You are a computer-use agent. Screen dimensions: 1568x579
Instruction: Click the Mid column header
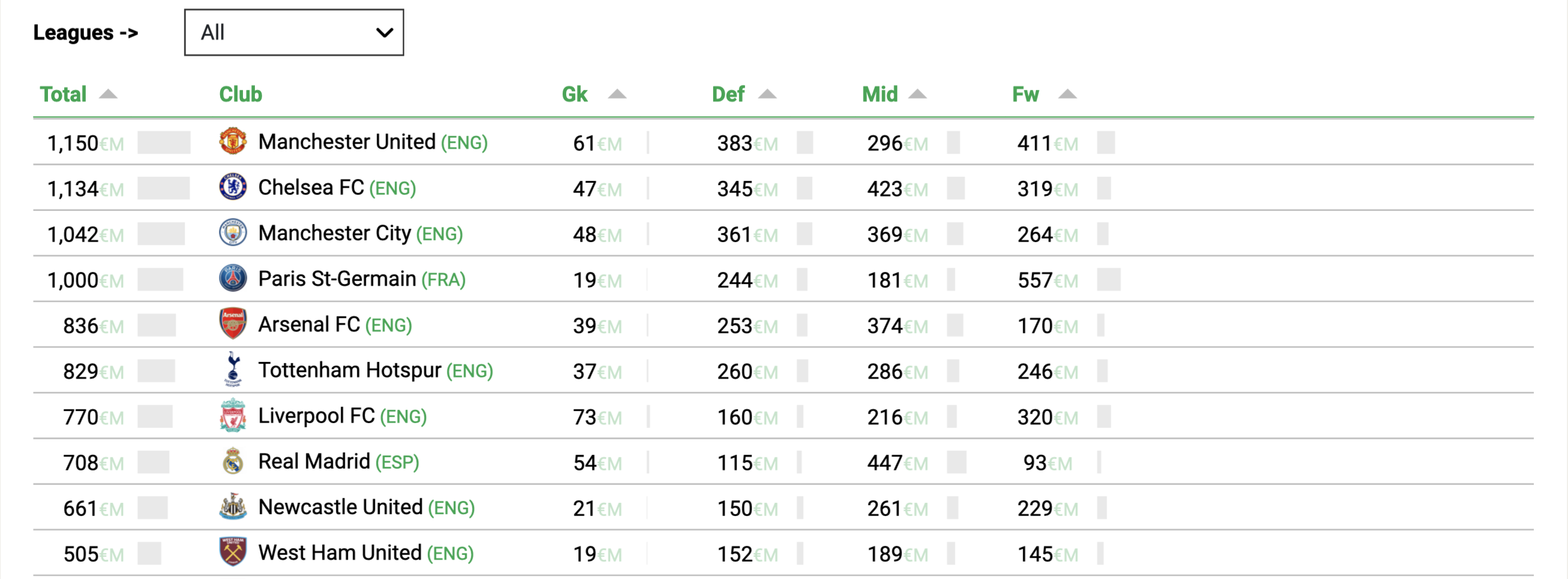[879, 94]
